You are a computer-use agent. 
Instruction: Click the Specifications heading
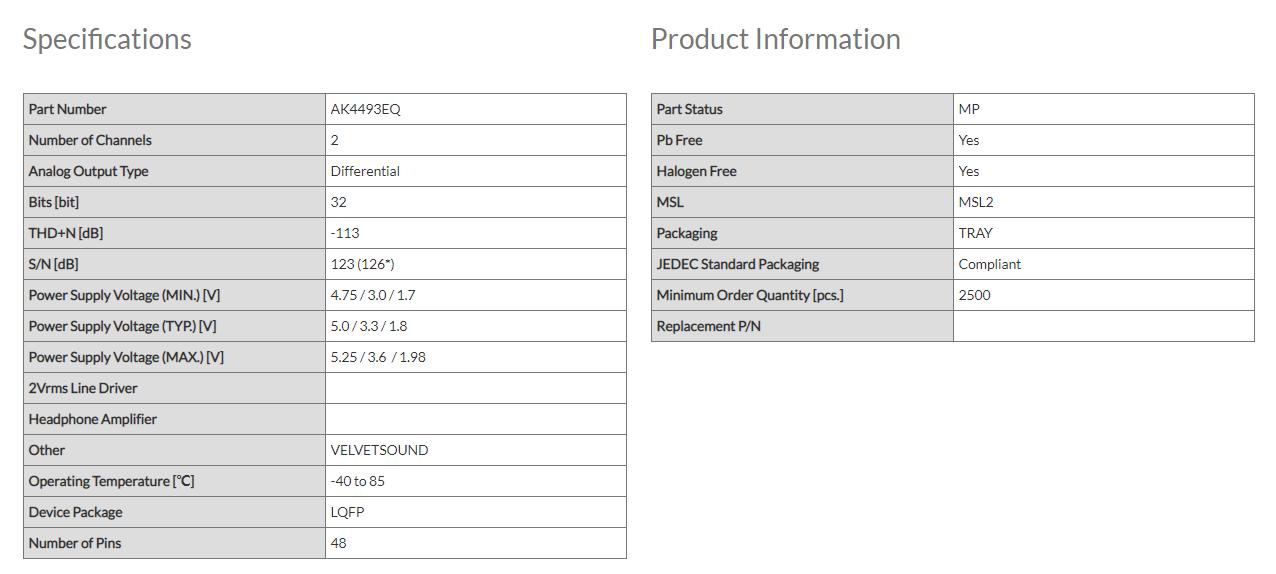(107, 39)
